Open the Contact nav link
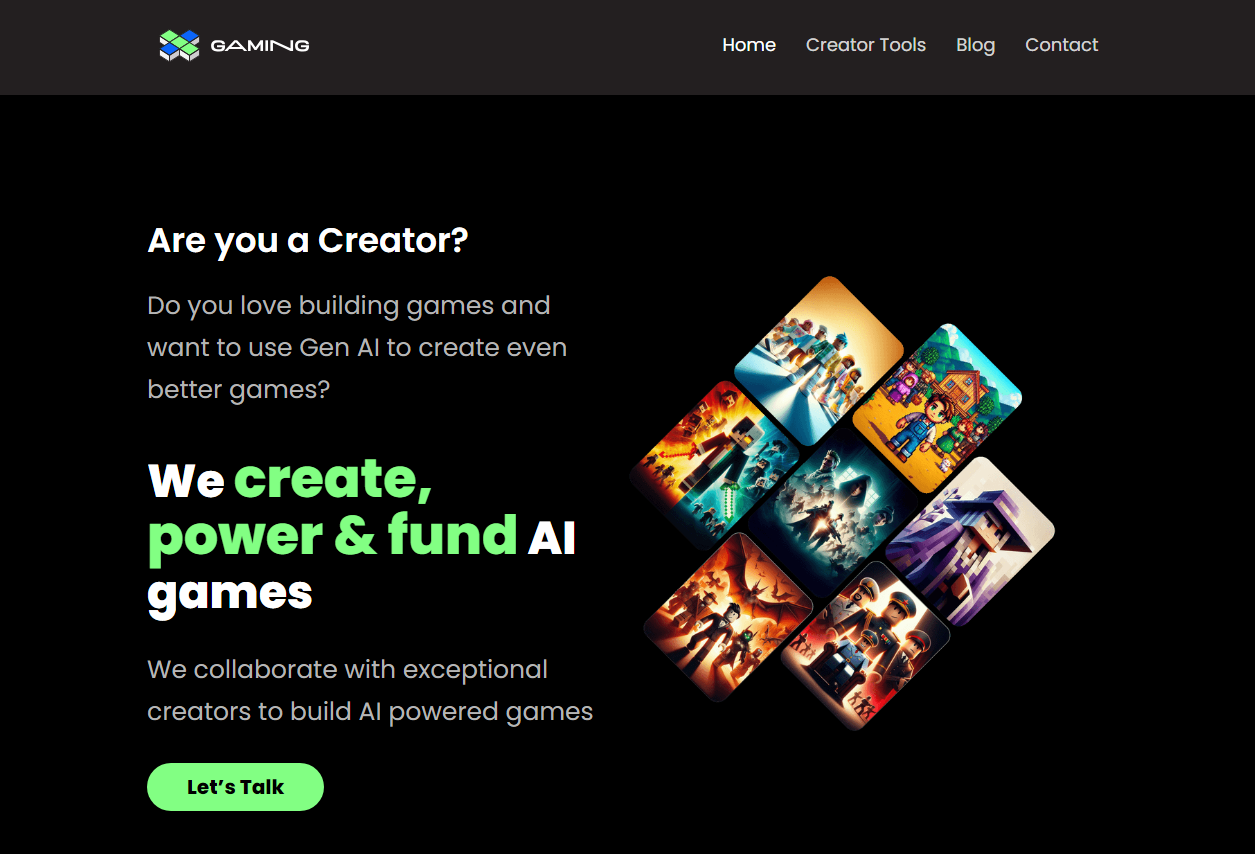The height and width of the screenshot is (854, 1255). tap(1062, 45)
